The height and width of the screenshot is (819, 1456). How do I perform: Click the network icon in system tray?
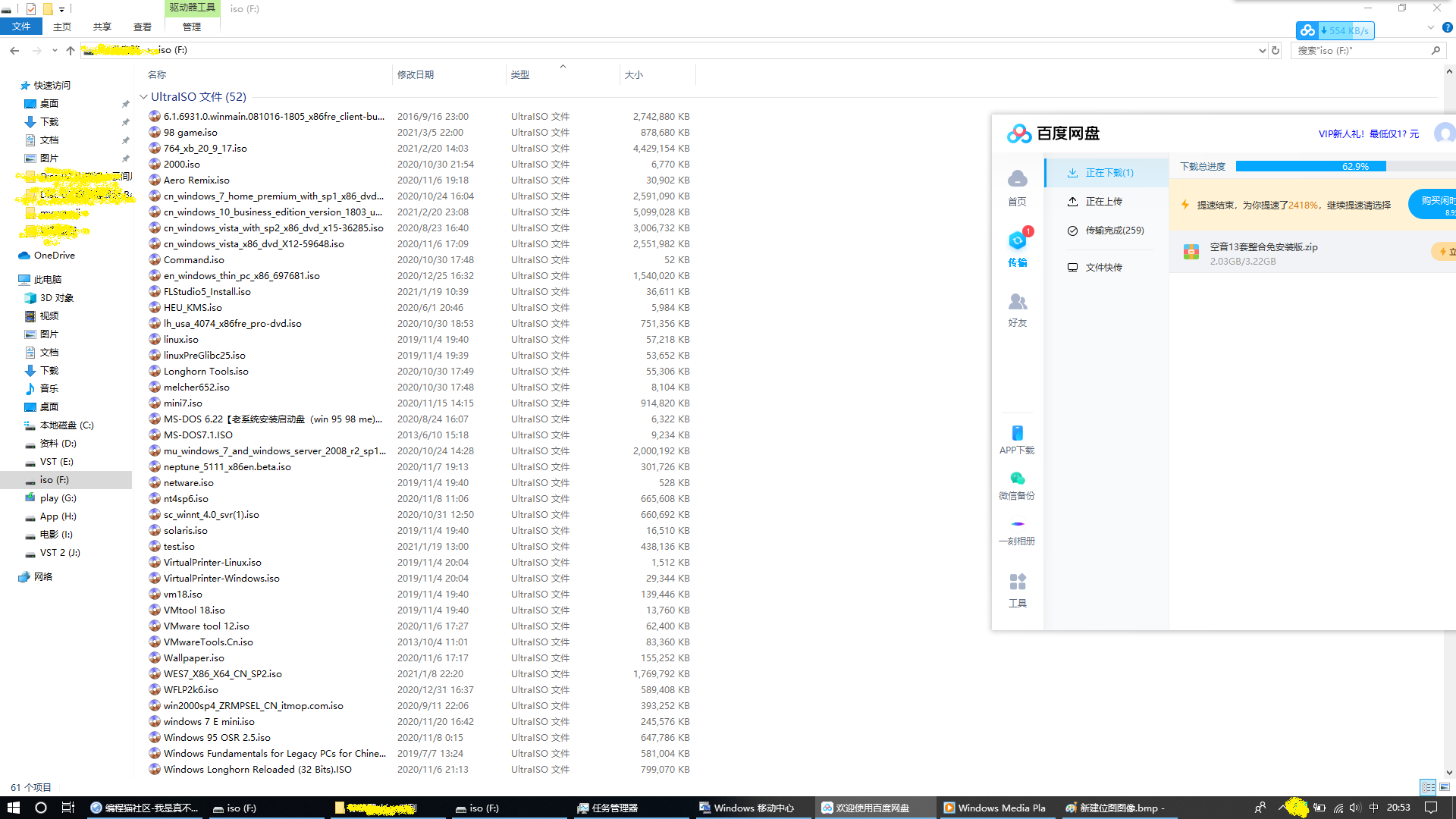(x=1338, y=808)
